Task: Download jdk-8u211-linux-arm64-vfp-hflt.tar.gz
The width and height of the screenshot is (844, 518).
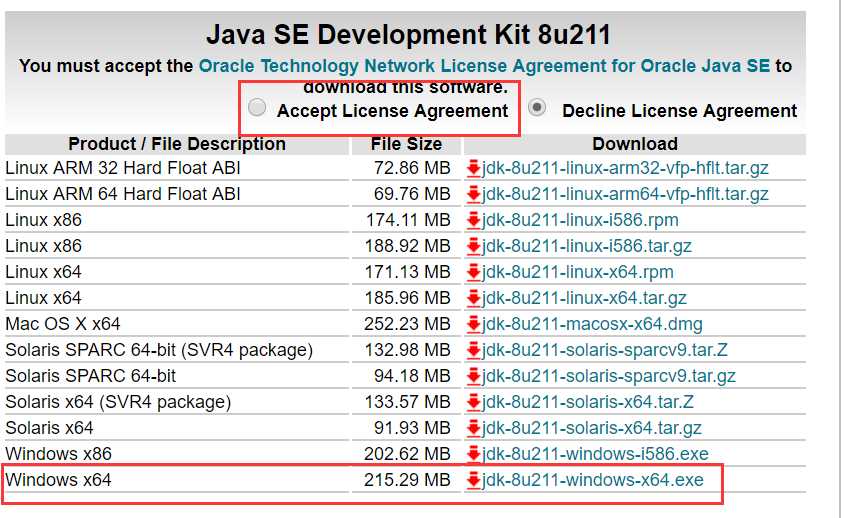Action: click(625, 194)
